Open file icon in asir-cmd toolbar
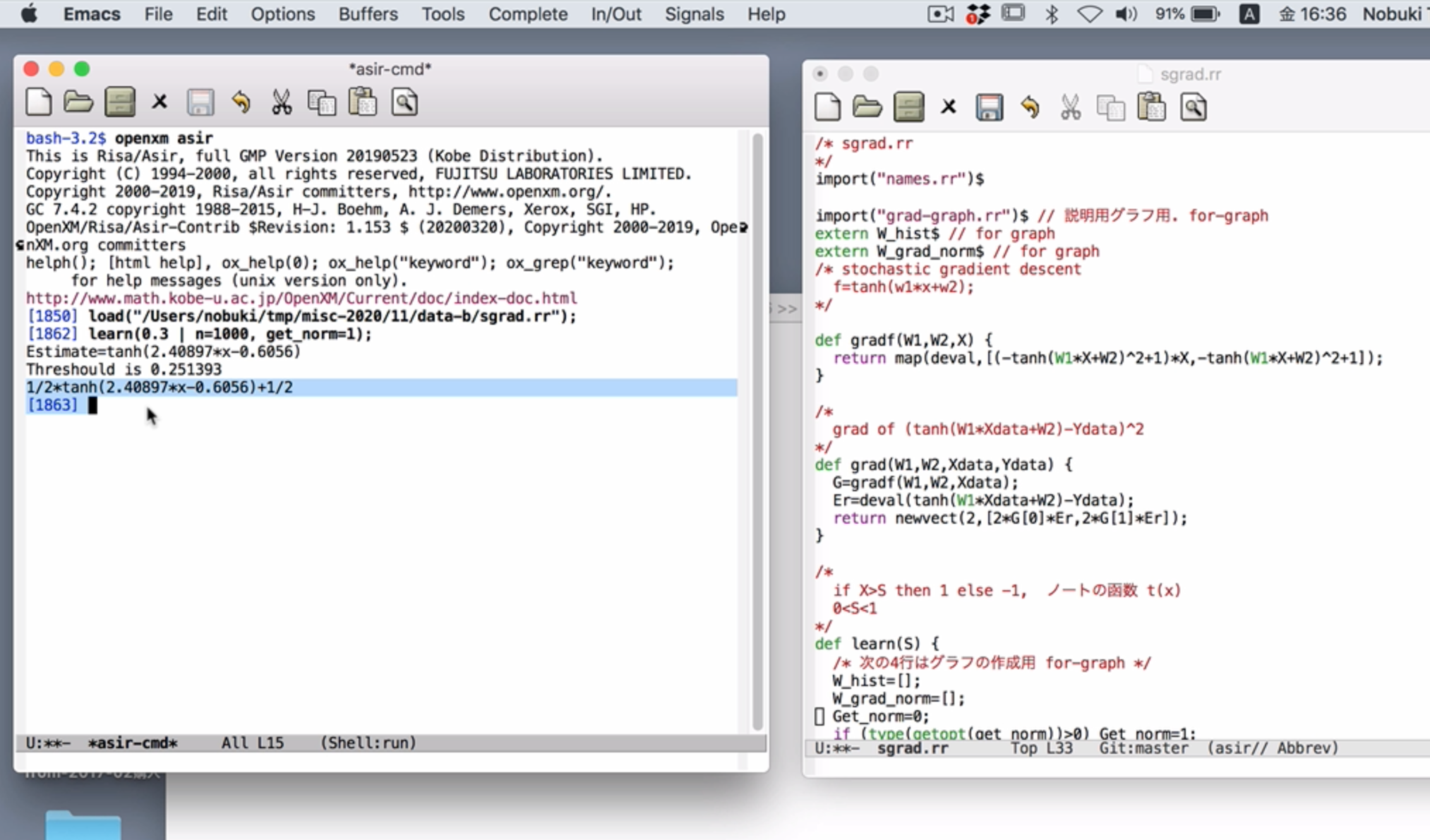This screenshot has height=840, width=1430. pyautogui.click(x=78, y=102)
